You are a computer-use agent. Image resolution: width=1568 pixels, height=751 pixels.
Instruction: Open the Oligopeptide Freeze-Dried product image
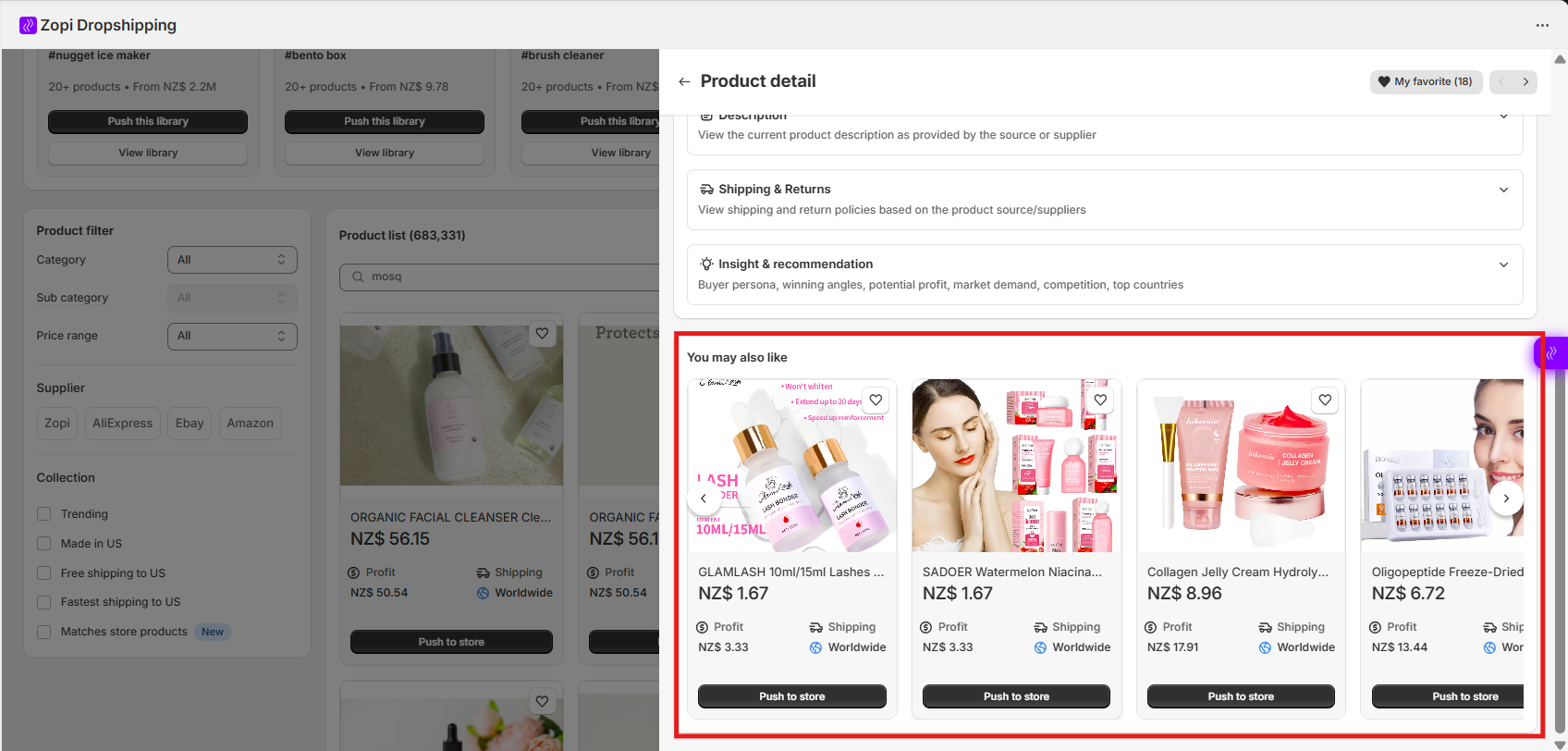coord(1442,466)
